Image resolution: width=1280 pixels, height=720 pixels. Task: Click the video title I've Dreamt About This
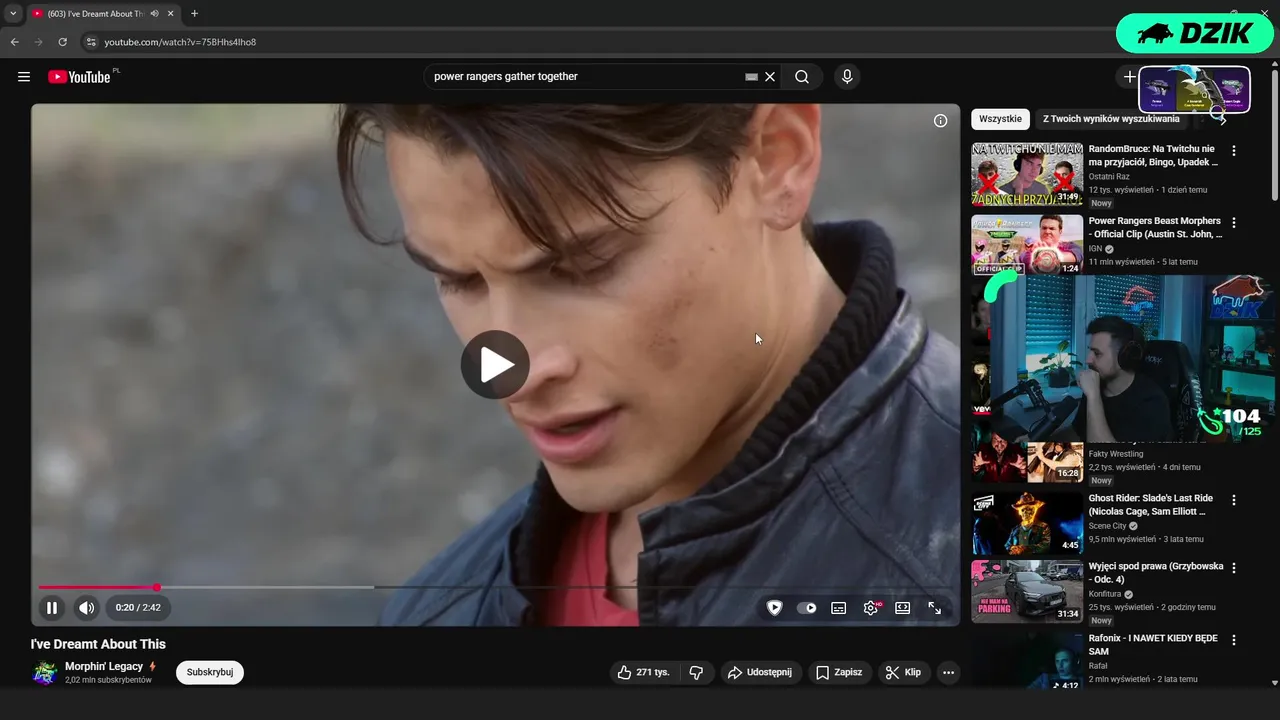tap(98, 644)
